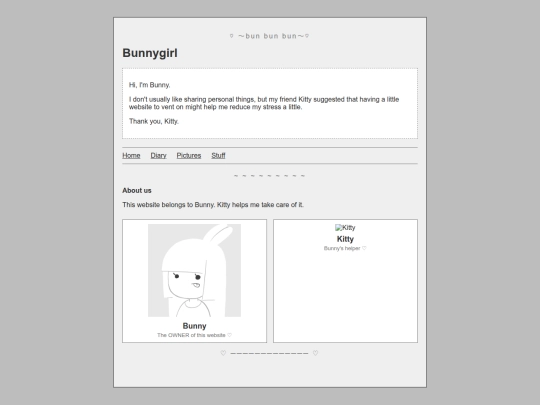540x405 pixels.
Task: Click the 'bun bun bun' header tagline
Action: click(x=269, y=36)
